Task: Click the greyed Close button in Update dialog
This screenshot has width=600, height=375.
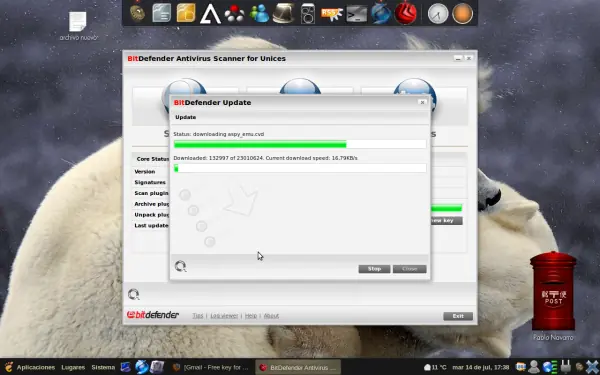Action: pyautogui.click(x=409, y=269)
